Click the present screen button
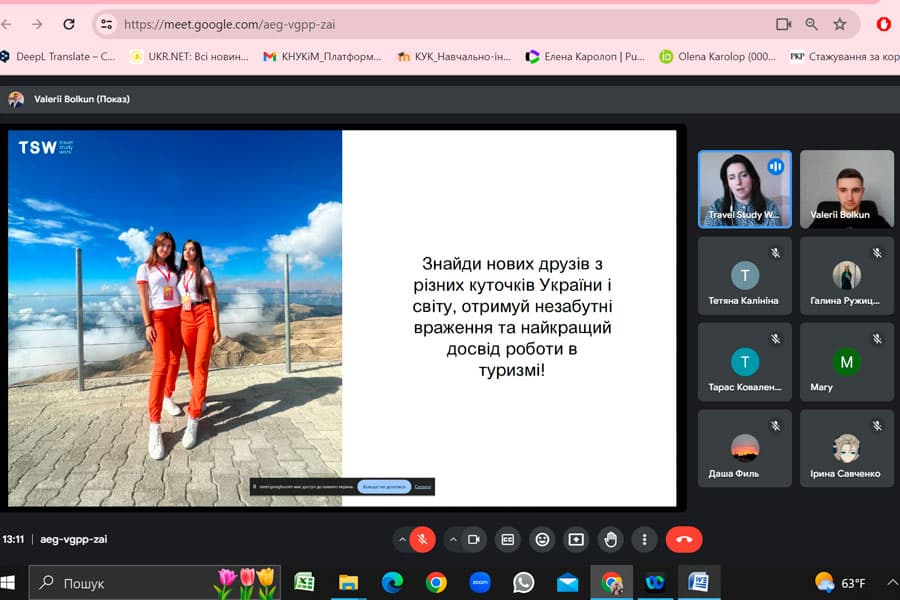The width and height of the screenshot is (900, 600). (576, 539)
